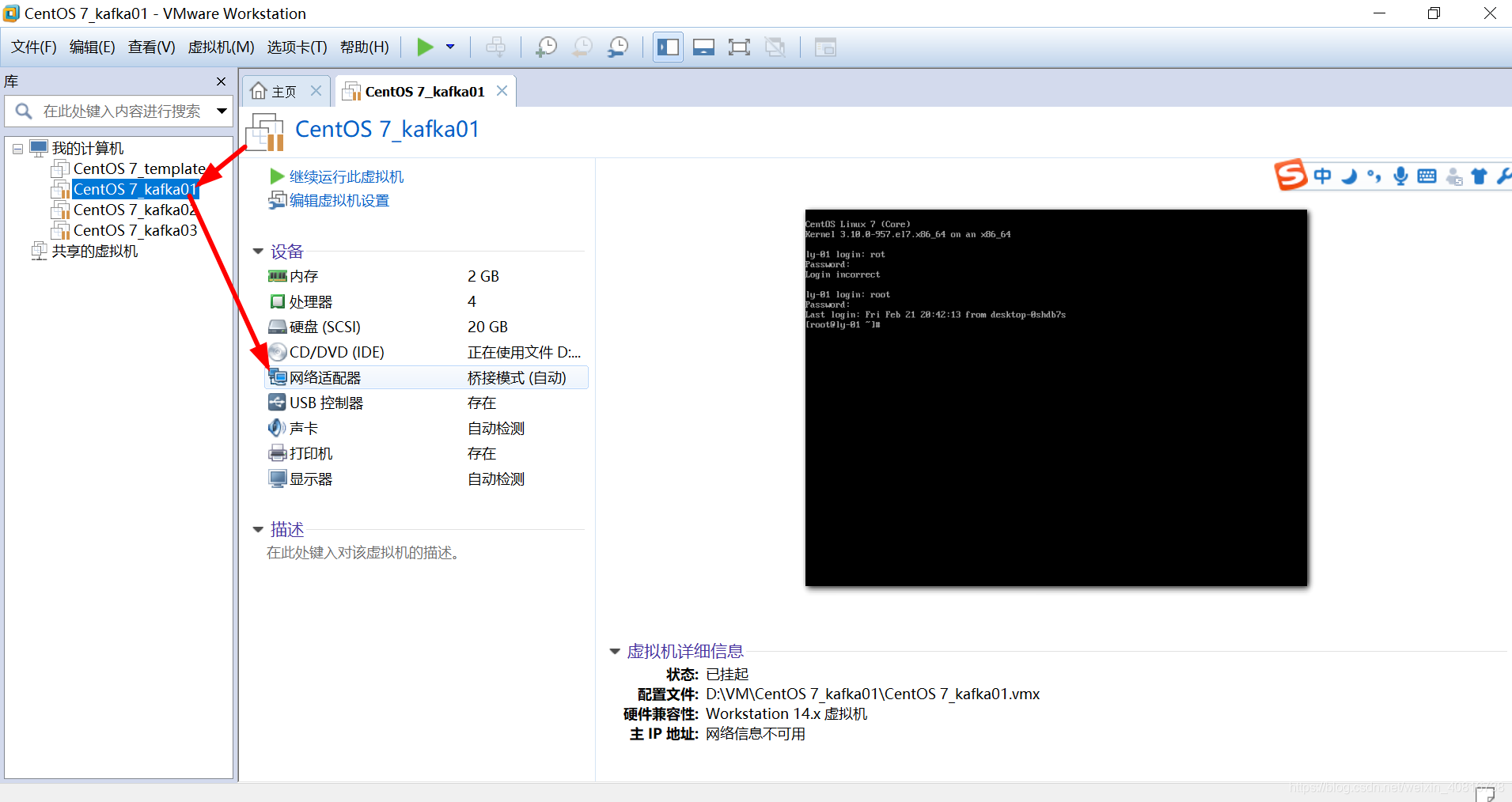
Task: Open the 文件(F) menu
Action: (34, 47)
